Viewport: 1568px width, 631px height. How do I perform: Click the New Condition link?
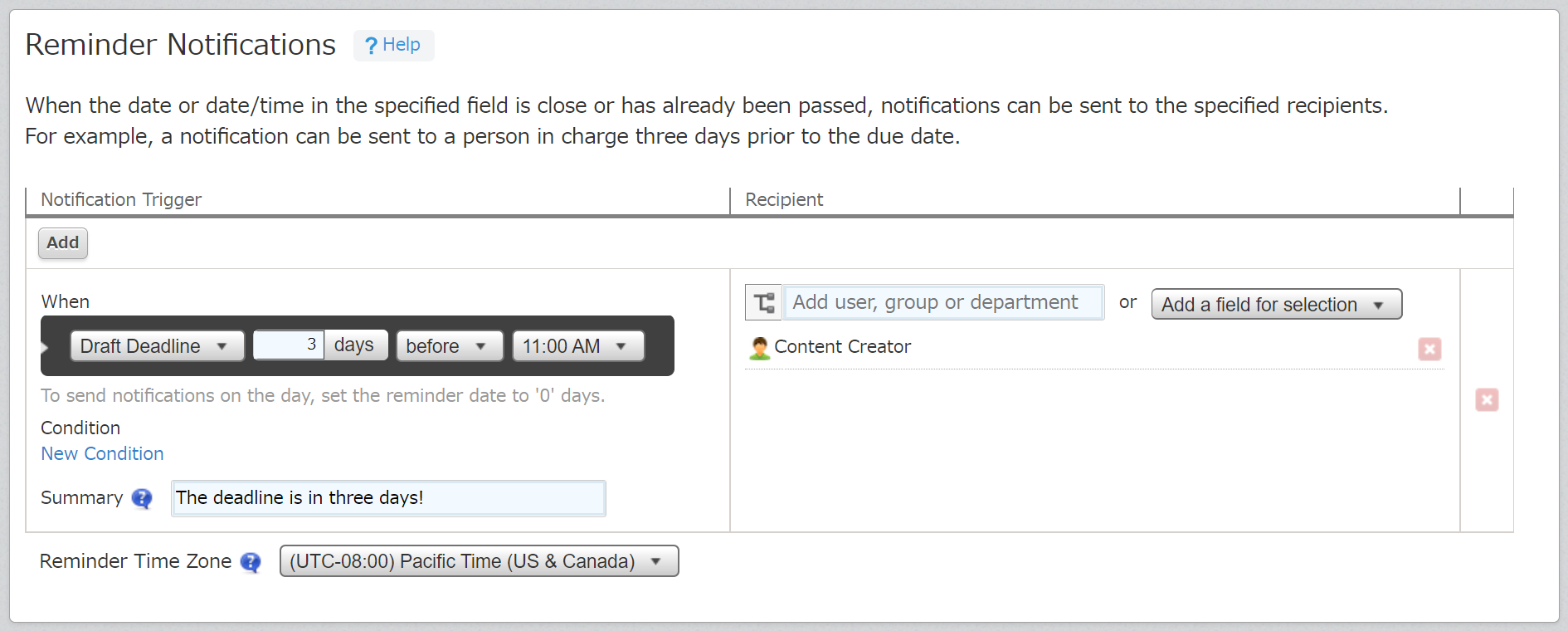tap(102, 454)
